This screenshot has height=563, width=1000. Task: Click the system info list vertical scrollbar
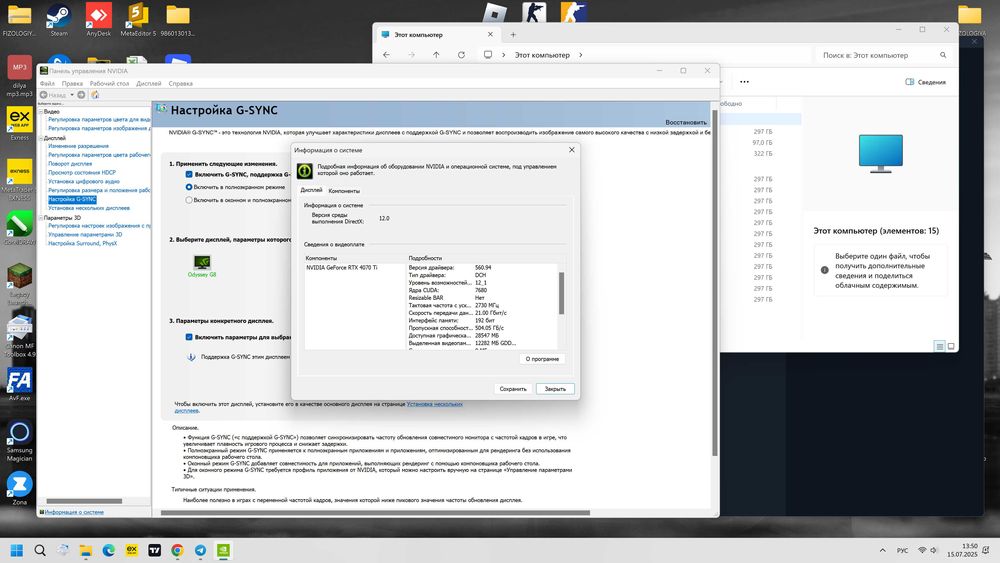[x=561, y=293]
